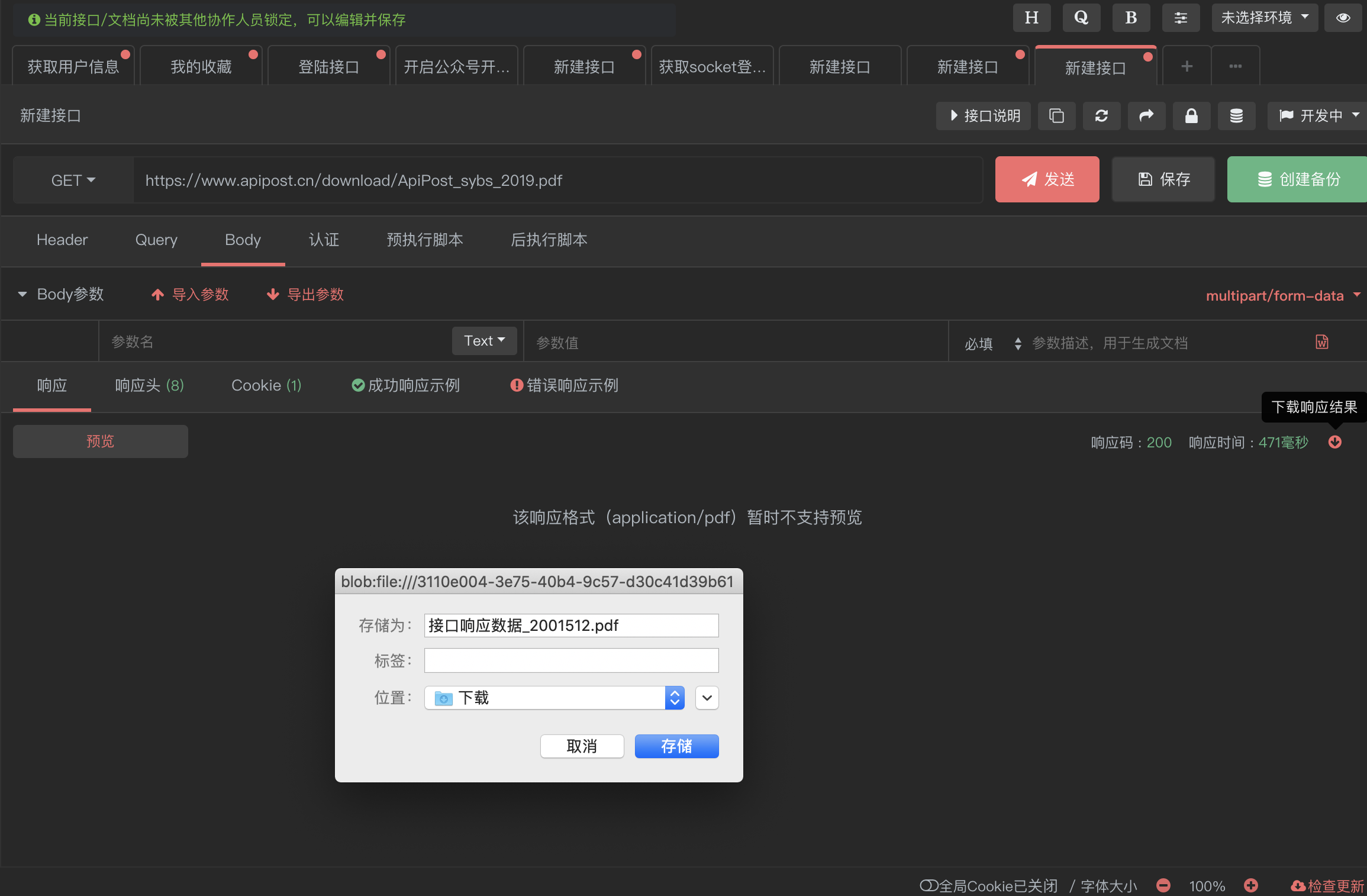Open the GET method dropdown
Image resolution: width=1367 pixels, height=896 pixels.
pyautogui.click(x=72, y=180)
